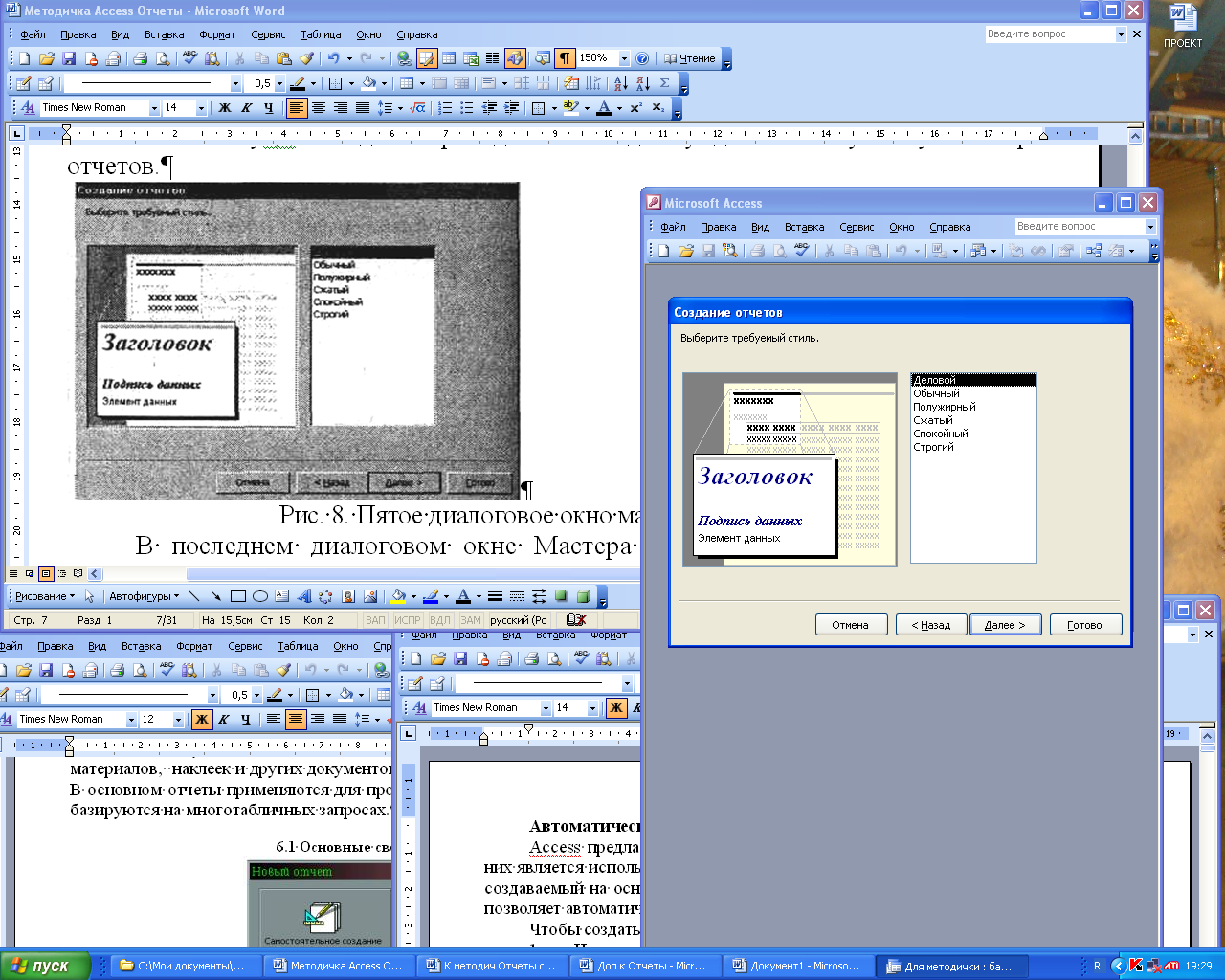Select the Arrow tool in Drawing toolbar

215,596
